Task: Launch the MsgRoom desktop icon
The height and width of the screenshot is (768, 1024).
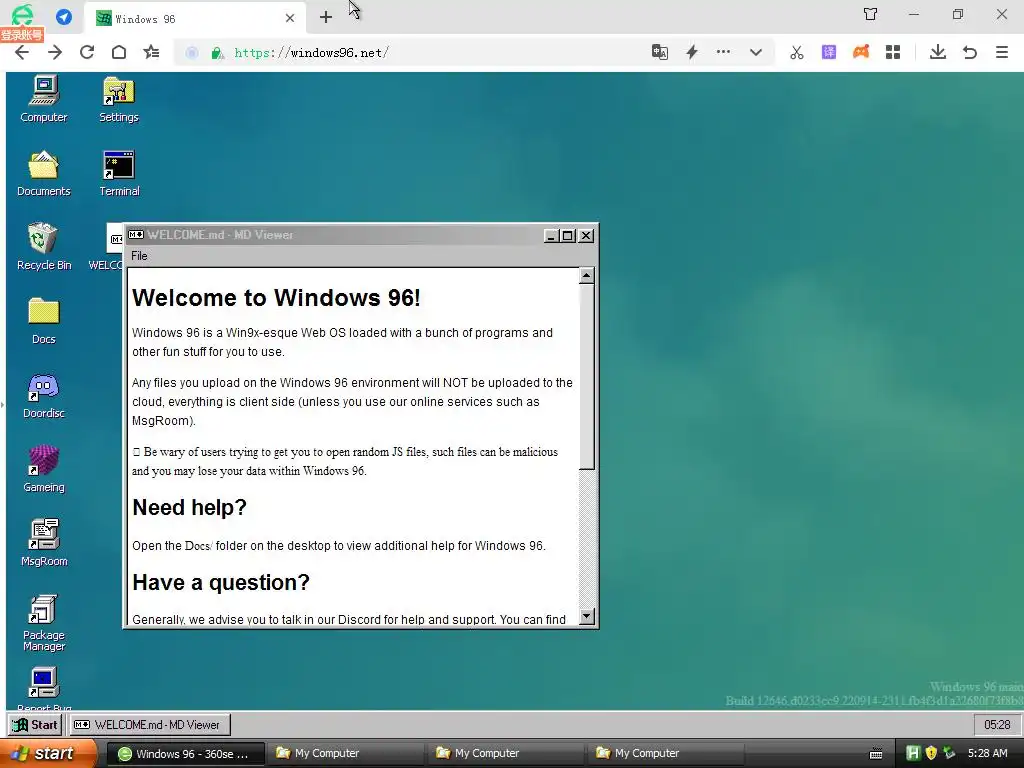Action: (44, 543)
